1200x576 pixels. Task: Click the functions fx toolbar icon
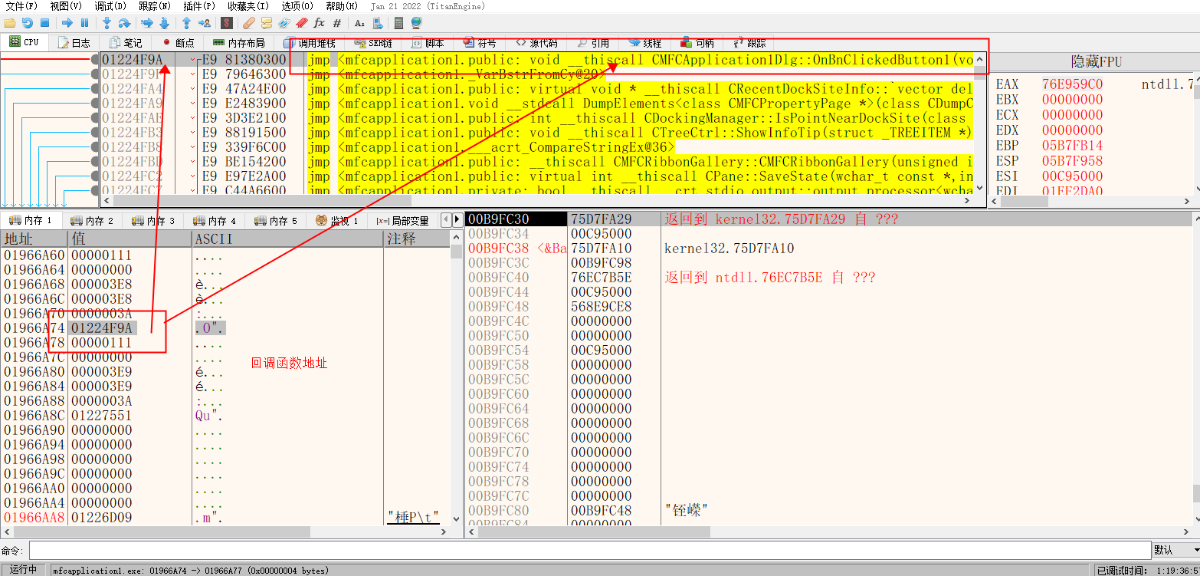coord(319,23)
